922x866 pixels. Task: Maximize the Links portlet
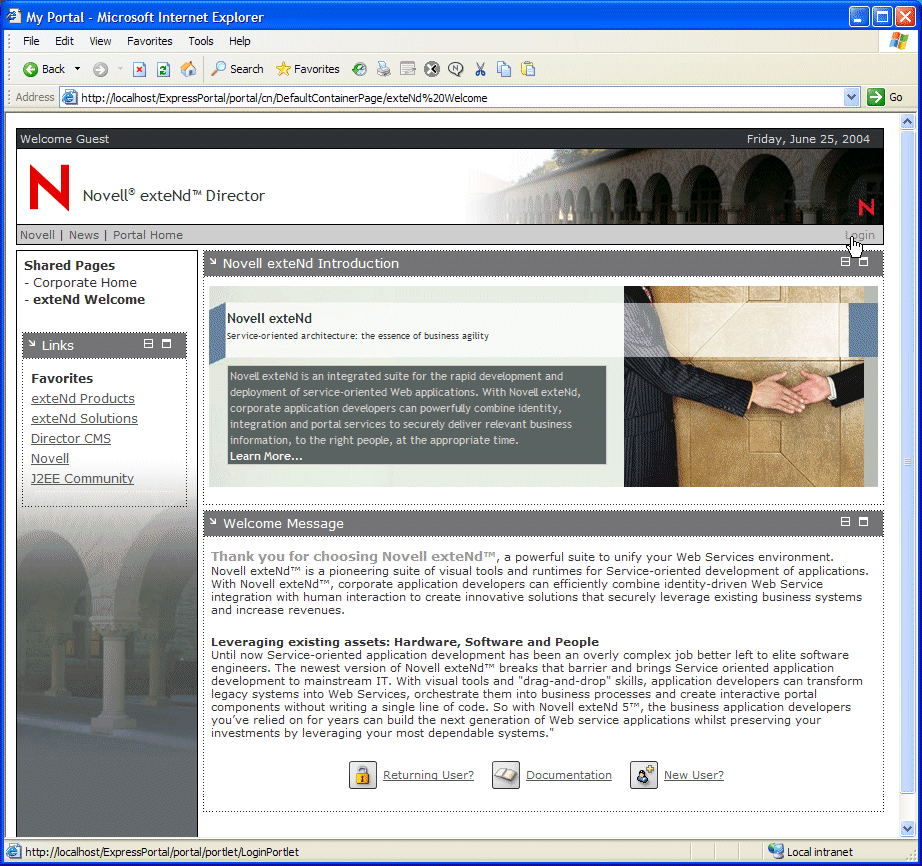(x=166, y=343)
